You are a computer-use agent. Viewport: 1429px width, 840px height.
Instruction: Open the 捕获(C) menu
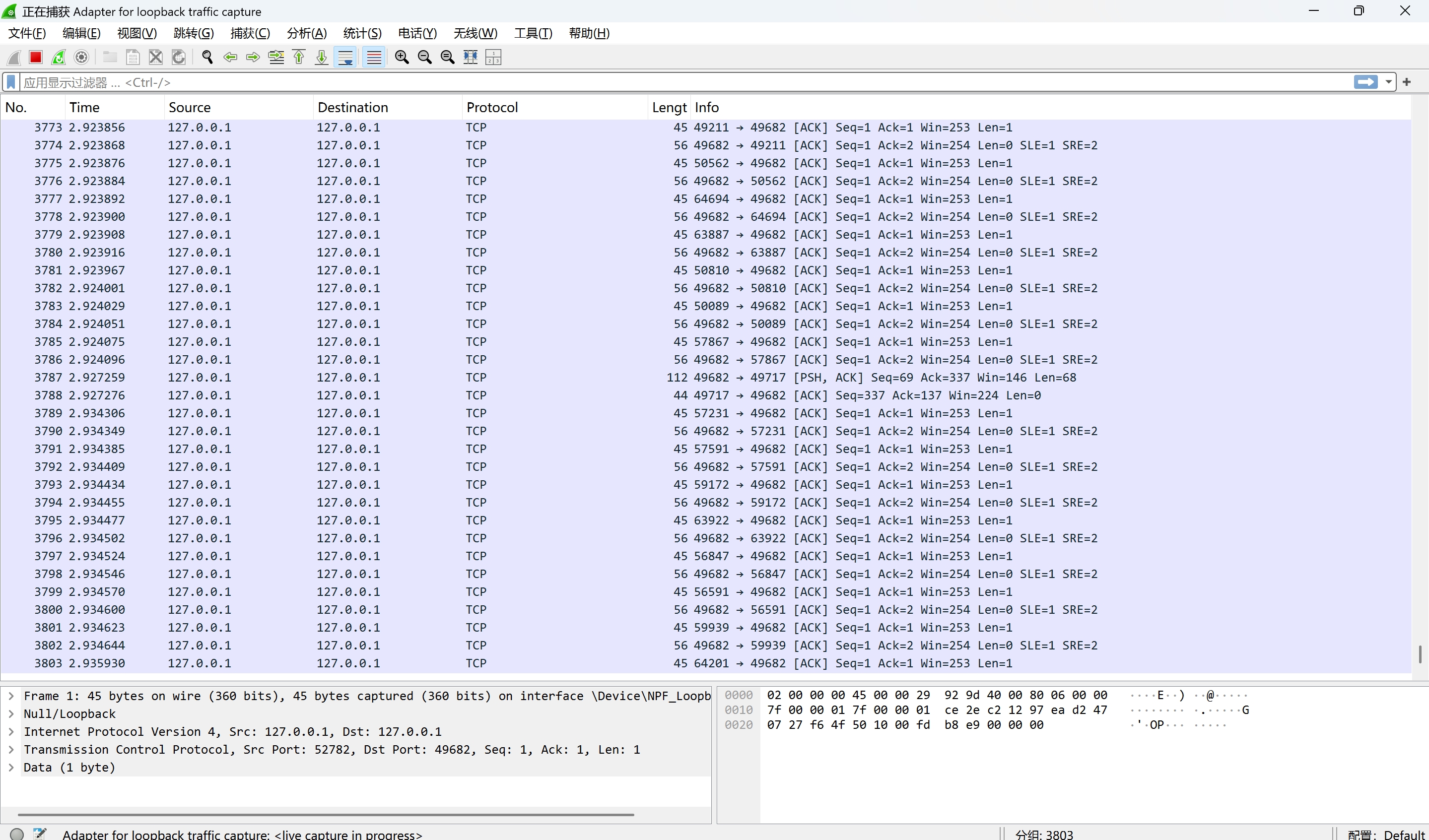[x=250, y=33]
